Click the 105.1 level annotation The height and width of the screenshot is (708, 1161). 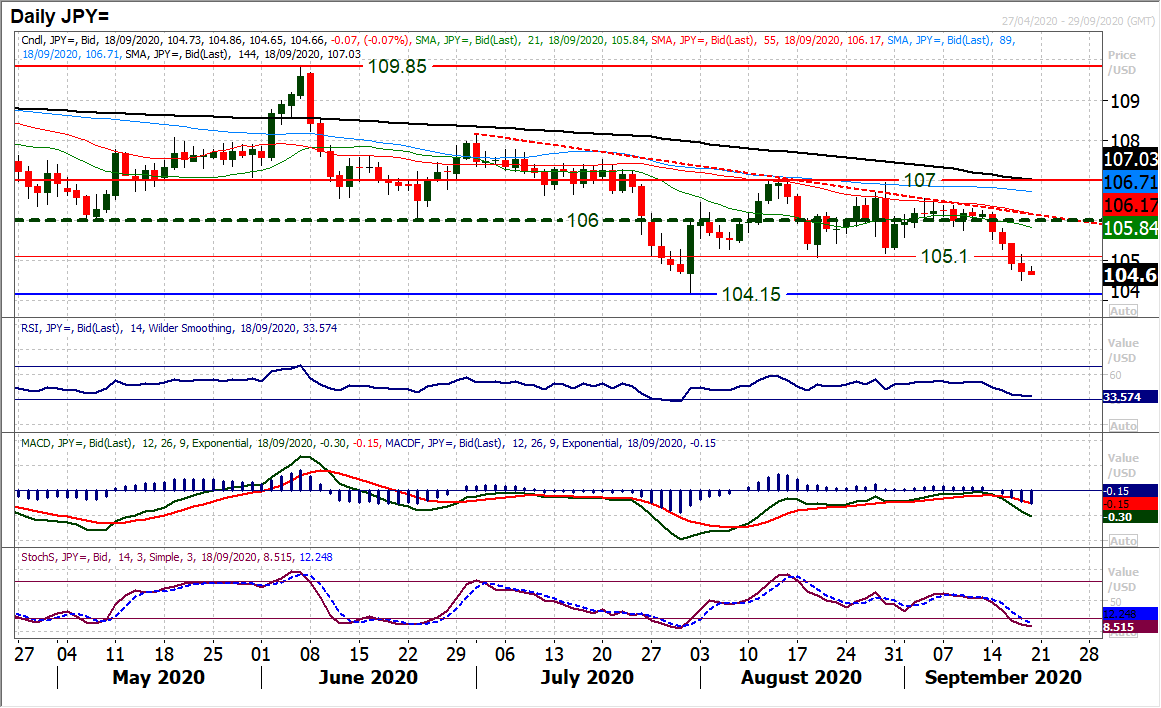tap(946, 256)
